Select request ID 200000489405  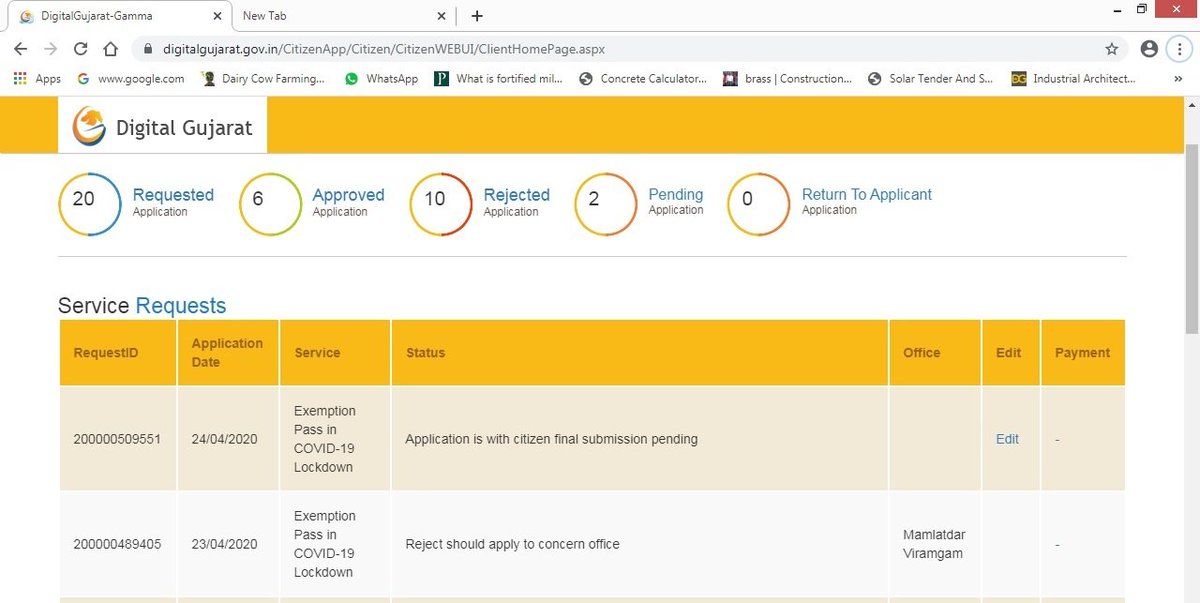pyautogui.click(x=117, y=544)
